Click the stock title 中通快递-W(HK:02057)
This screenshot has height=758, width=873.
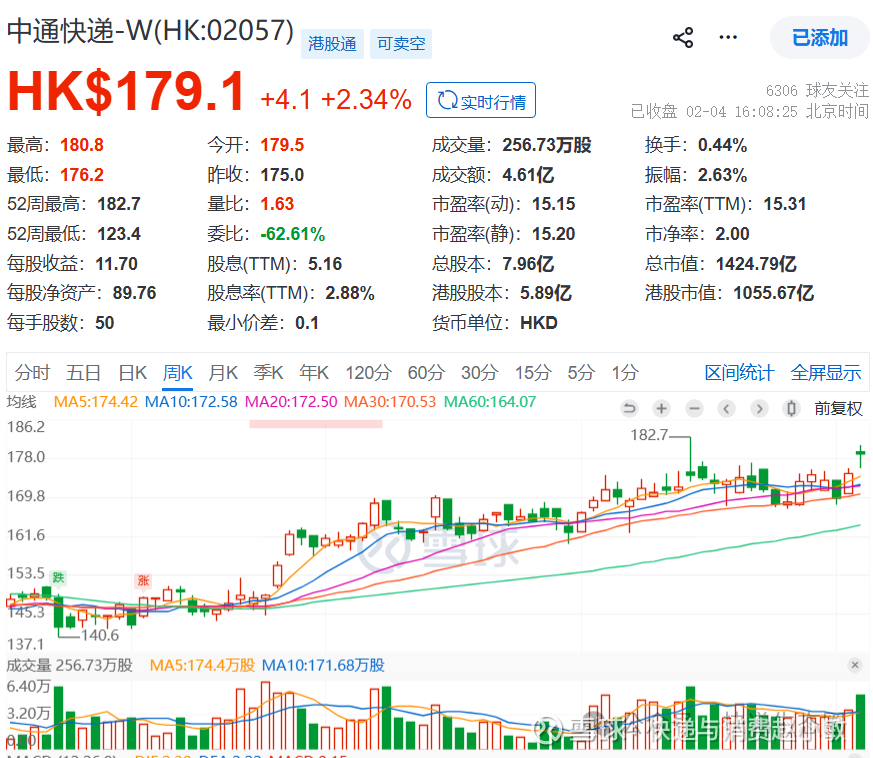(x=150, y=31)
